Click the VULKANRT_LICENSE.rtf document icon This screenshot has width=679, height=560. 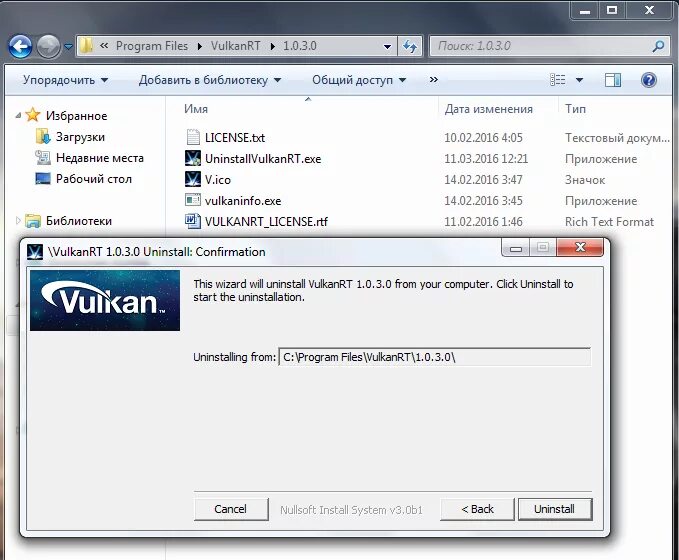193,221
